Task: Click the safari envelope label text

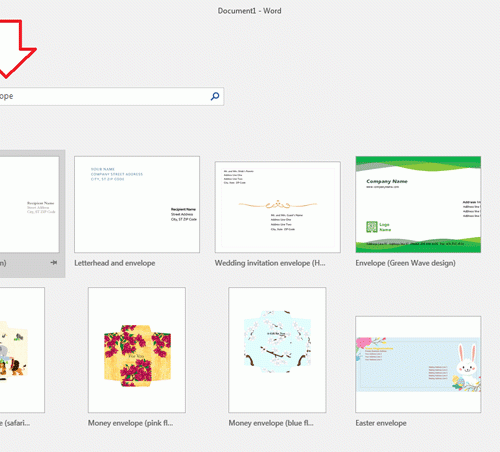Action: 15,423
